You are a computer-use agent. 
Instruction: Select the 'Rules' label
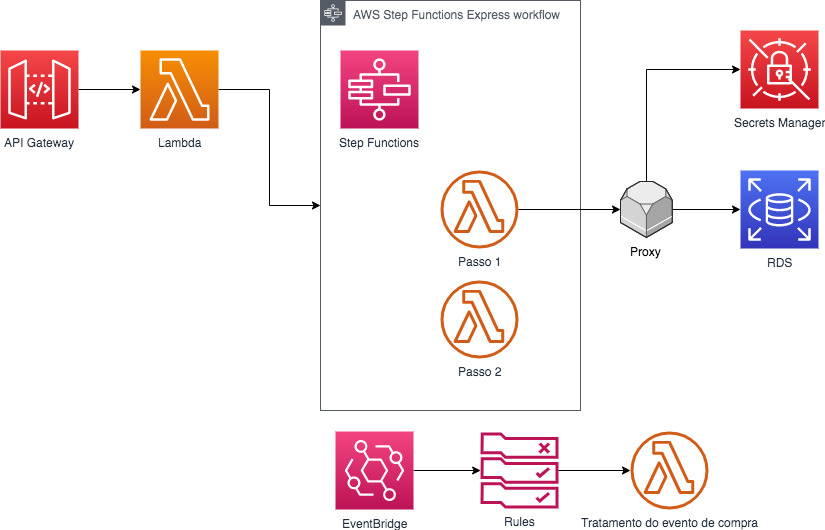pos(519,522)
